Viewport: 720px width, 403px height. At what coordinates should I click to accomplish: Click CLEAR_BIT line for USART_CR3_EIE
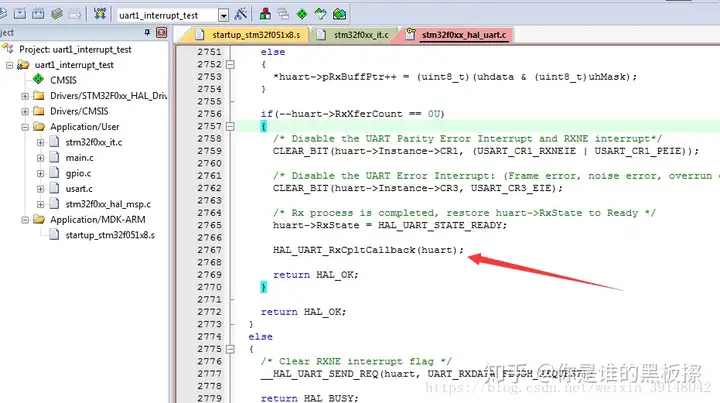click(x=417, y=188)
